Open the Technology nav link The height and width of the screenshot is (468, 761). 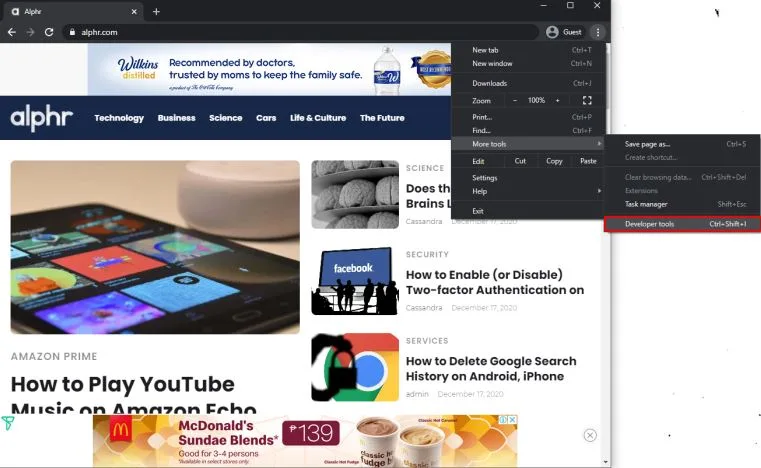(119, 118)
